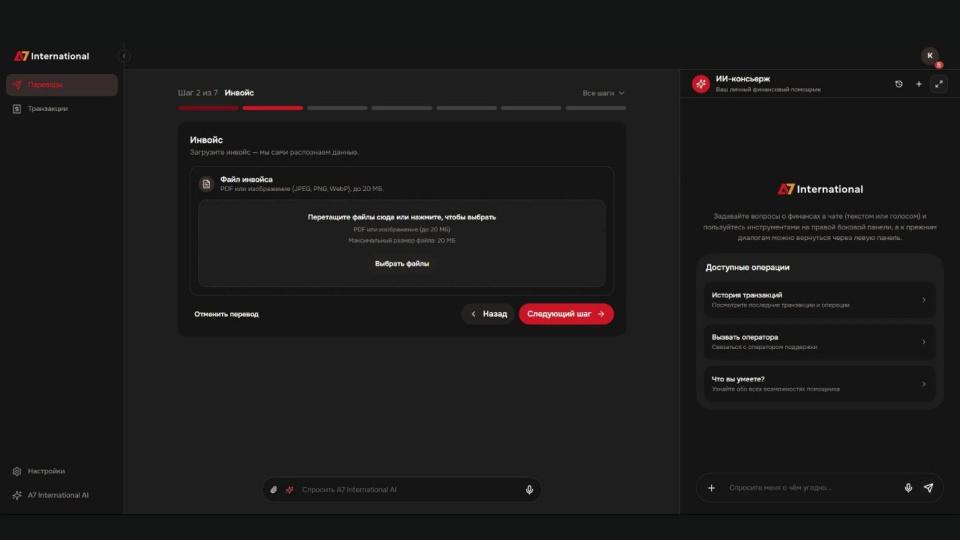This screenshot has width=960, height=540.
Task: Click the A7 International logo in sidebar
Action: click(52, 56)
